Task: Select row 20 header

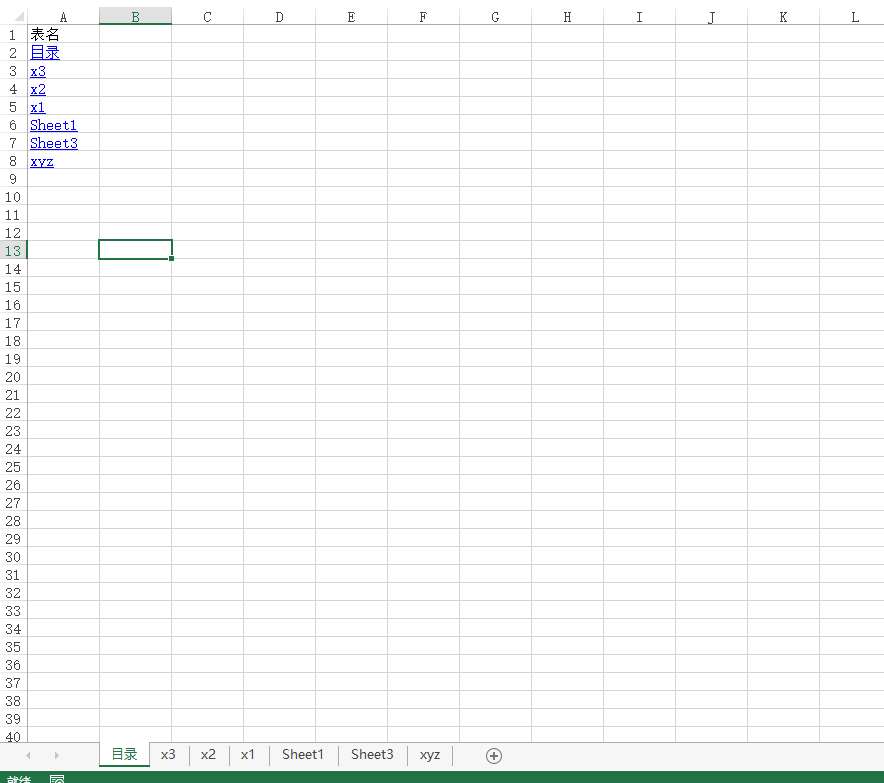Action: [x=13, y=377]
